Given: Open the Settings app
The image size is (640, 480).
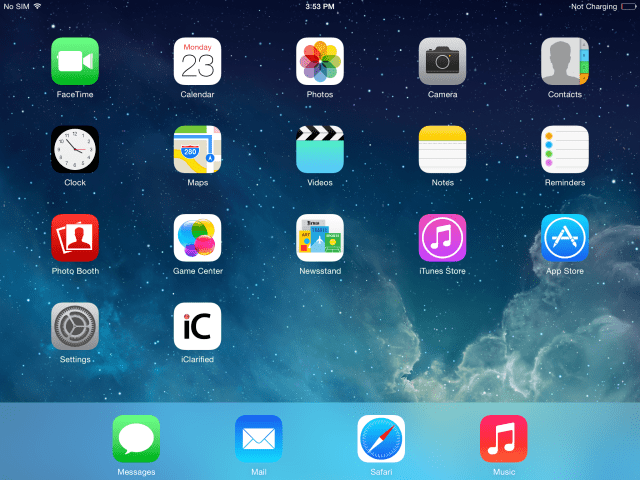Looking at the screenshot, I should (75, 326).
